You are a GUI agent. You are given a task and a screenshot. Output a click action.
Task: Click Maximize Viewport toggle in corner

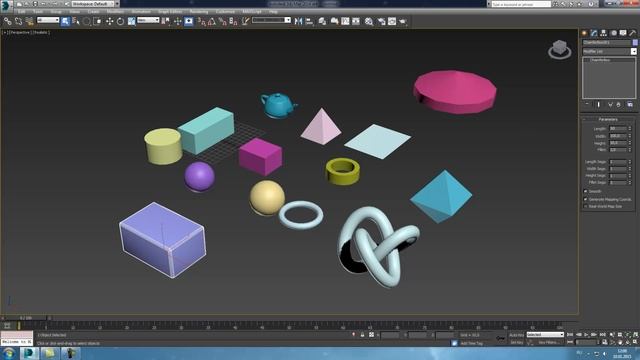(x=636, y=342)
